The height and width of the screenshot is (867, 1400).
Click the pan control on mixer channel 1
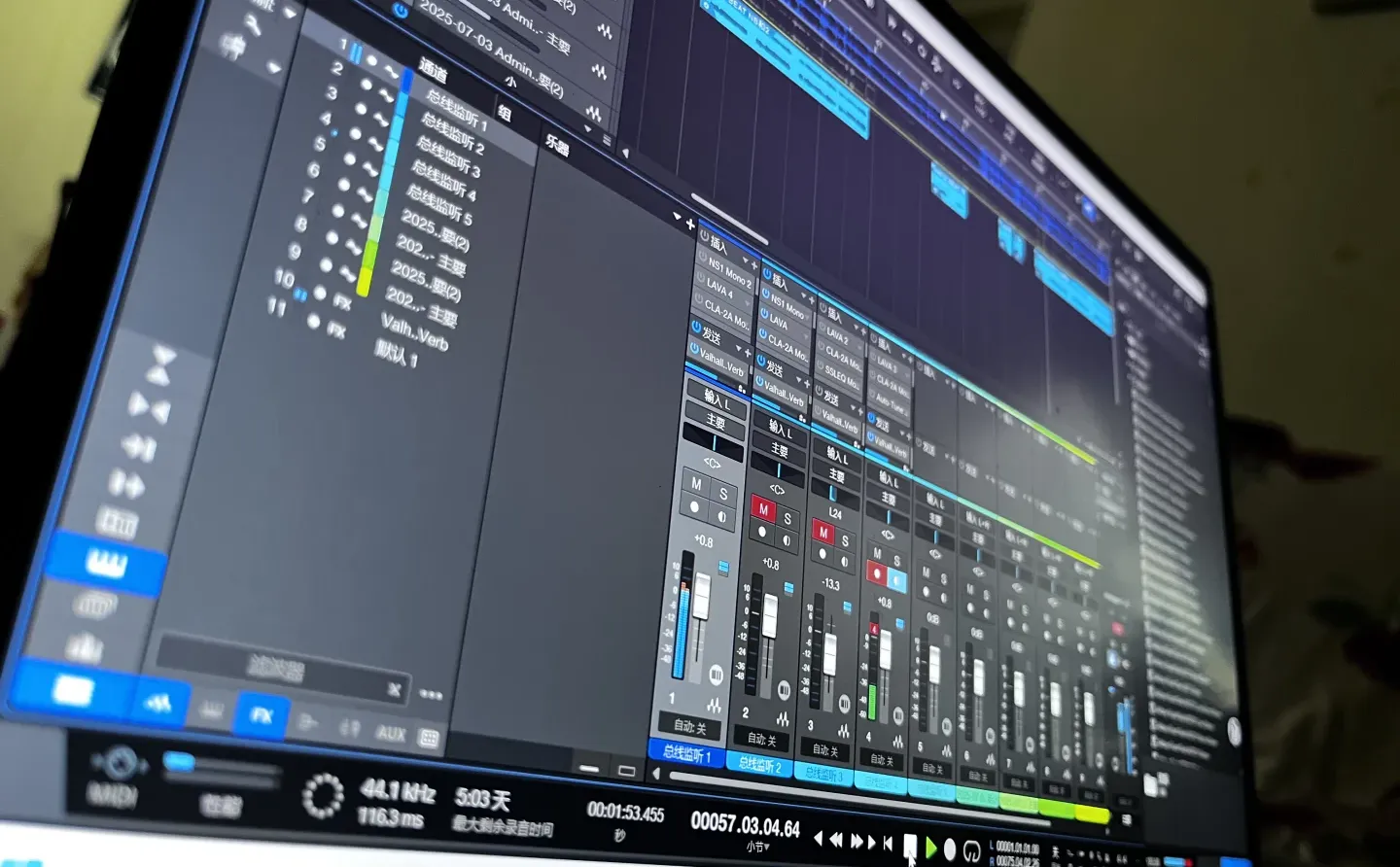[x=713, y=443]
